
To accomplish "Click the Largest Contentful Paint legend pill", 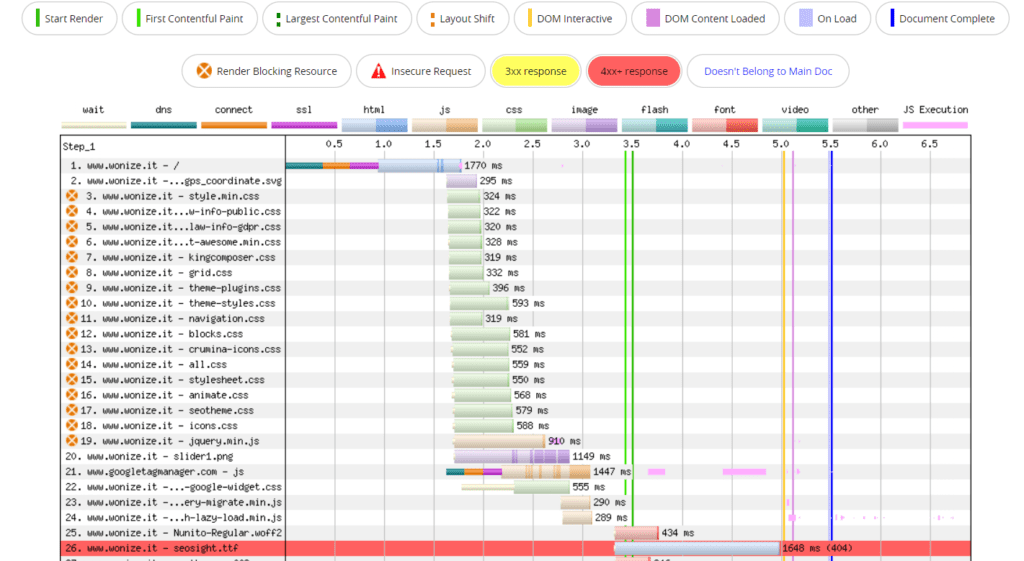I will coord(337,18).
